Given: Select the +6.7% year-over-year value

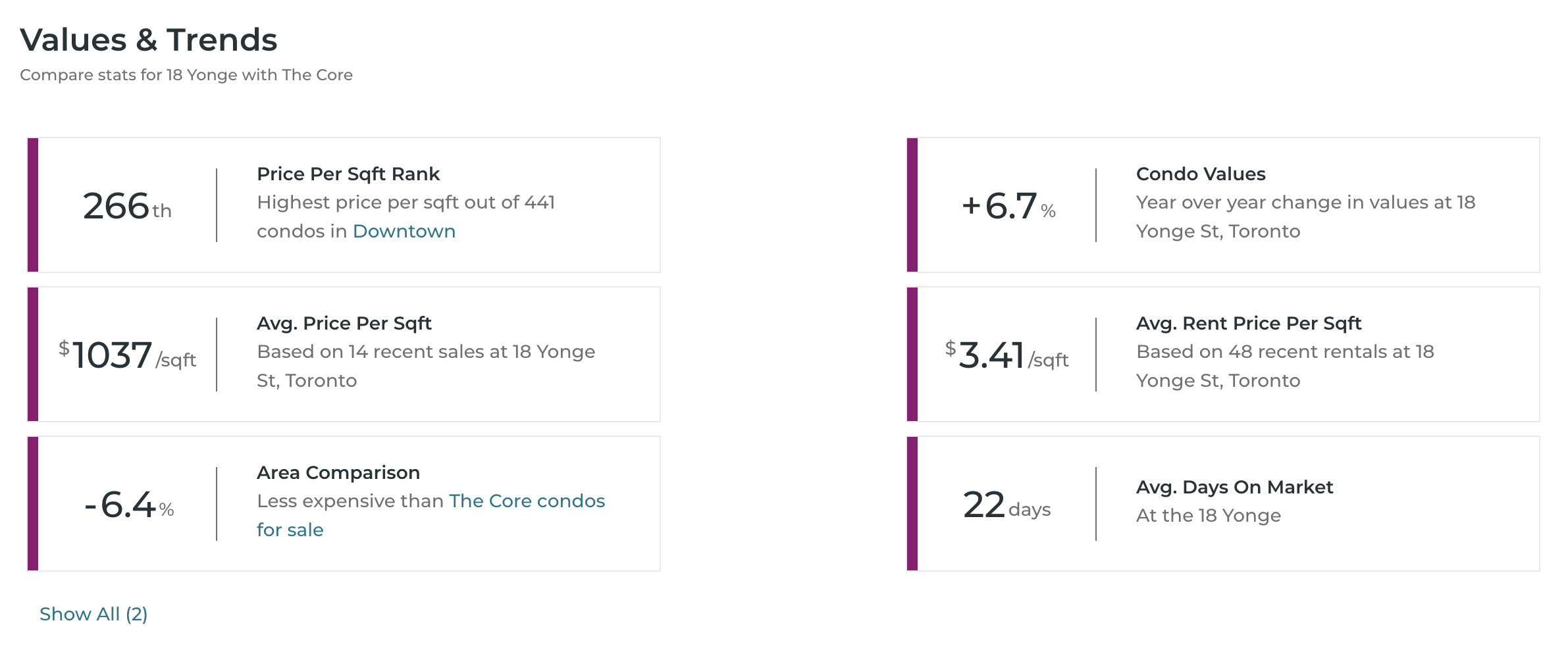Looking at the screenshot, I should pos(1008,207).
